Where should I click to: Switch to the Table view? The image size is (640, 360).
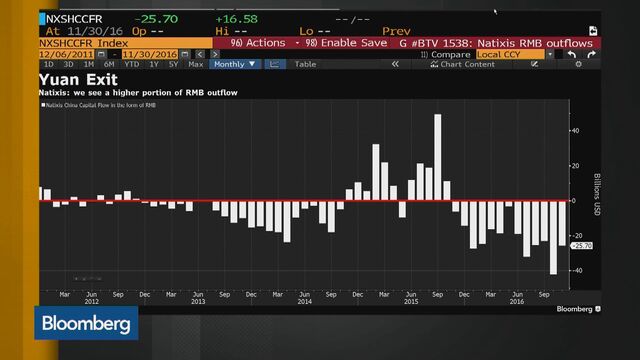point(305,64)
